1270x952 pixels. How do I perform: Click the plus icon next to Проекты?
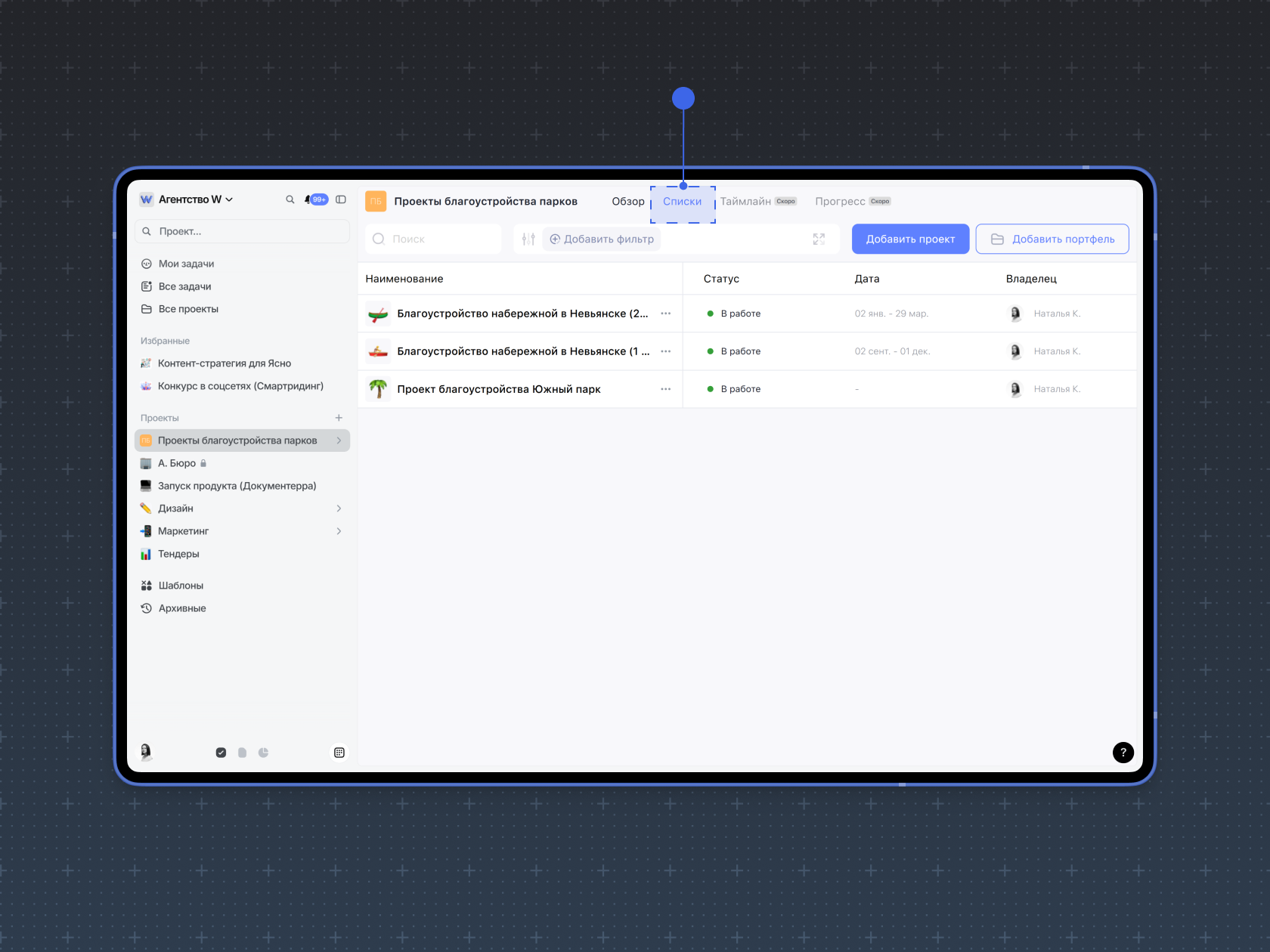339,418
